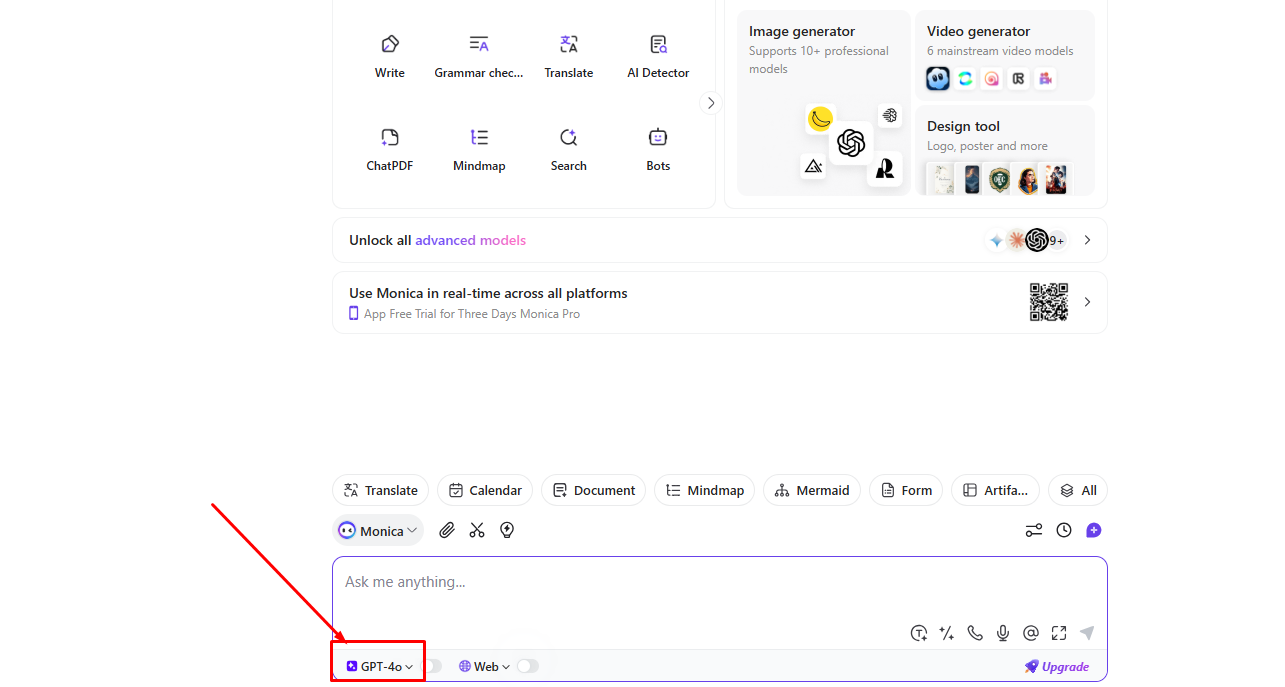Open chat settings with the sliders icon
The image size is (1285, 687).
click(x=1033, y=530)
